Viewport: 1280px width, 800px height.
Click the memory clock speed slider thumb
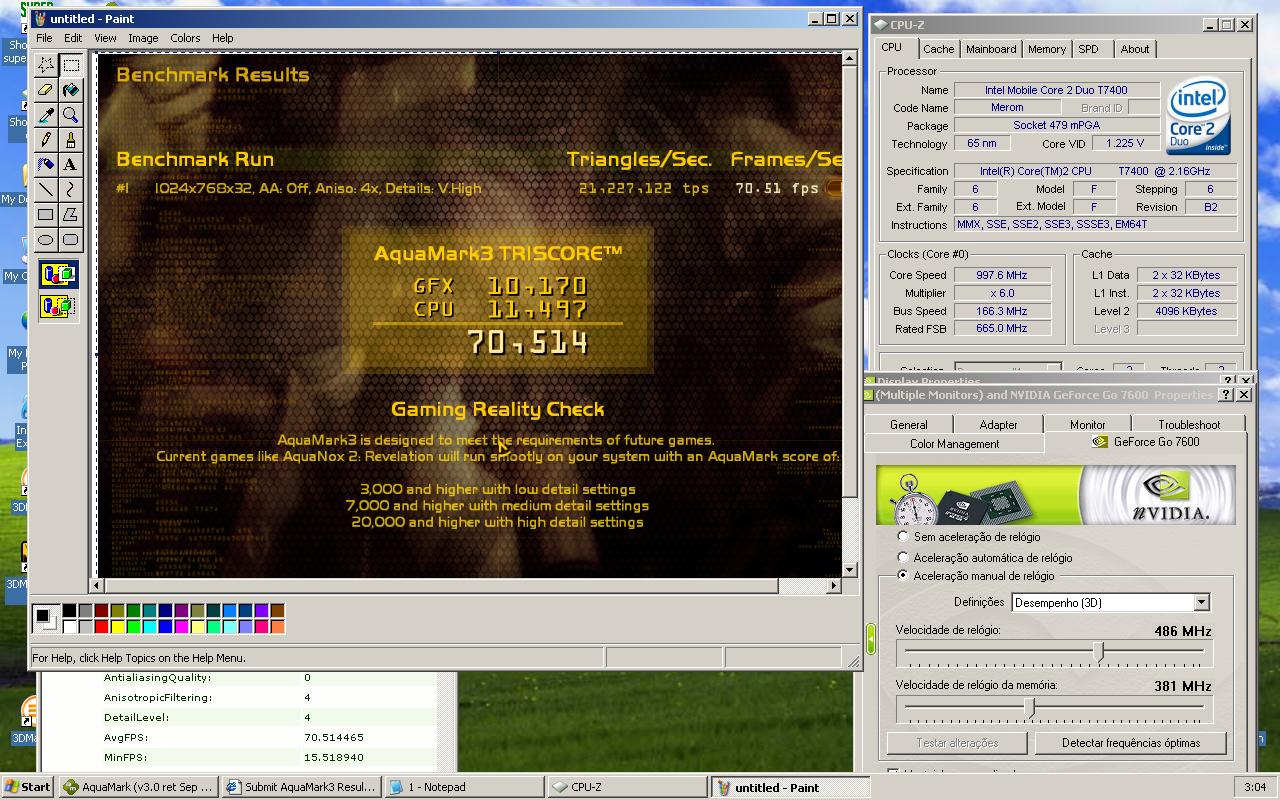1029,707
